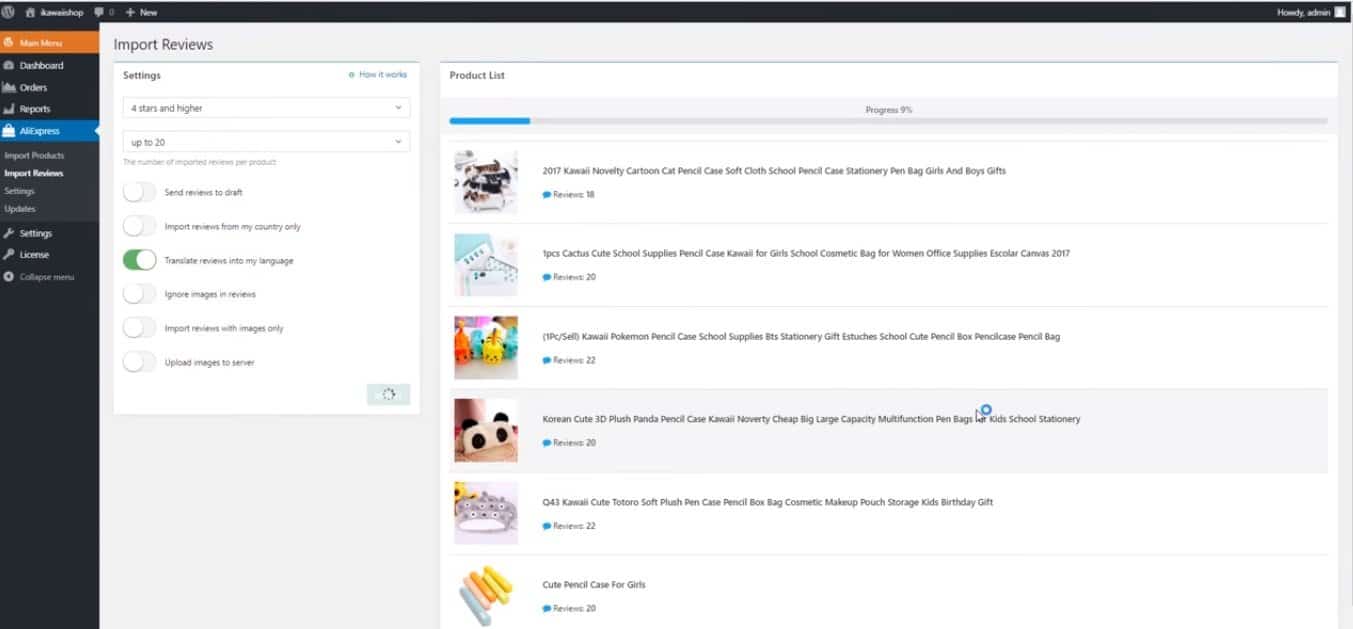
Task: Click title '2017 Kawaii Novelty Cartoon Cat Pencil Case'
Action: pos(774,171)
